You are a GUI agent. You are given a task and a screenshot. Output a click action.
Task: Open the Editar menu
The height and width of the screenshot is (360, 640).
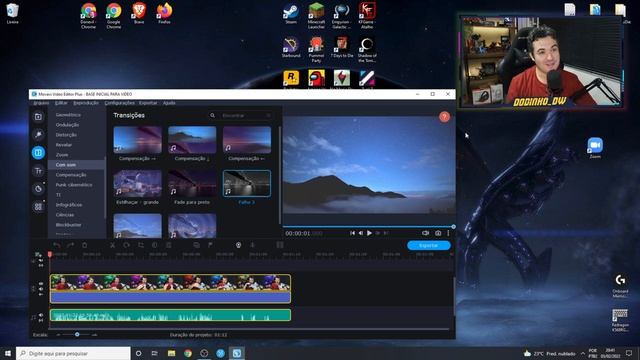(x=61, y=103)
